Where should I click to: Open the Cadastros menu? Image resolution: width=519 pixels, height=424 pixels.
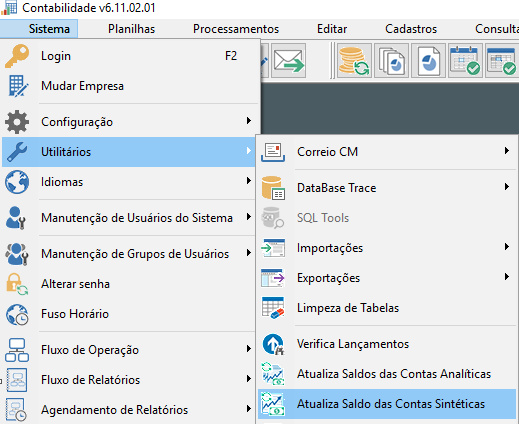pos(411,29)
